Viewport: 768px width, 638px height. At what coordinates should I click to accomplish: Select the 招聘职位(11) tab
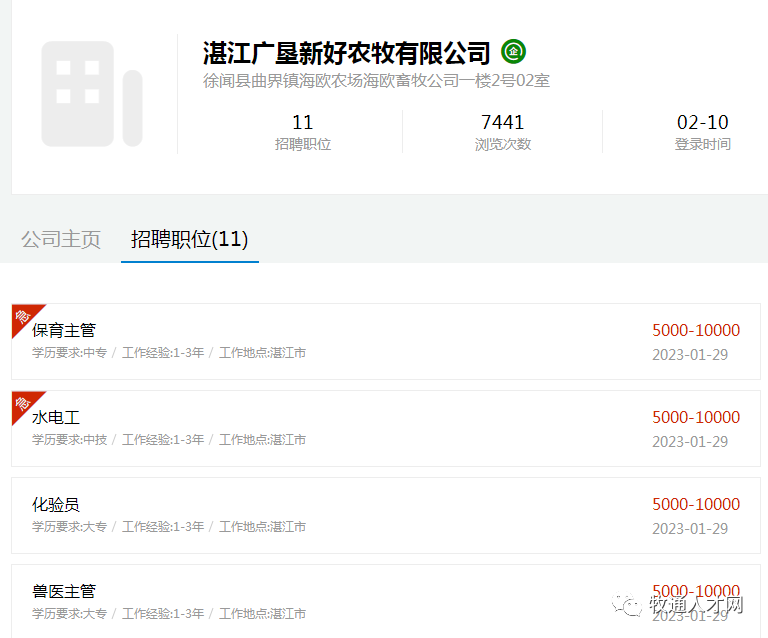[190, 239]
